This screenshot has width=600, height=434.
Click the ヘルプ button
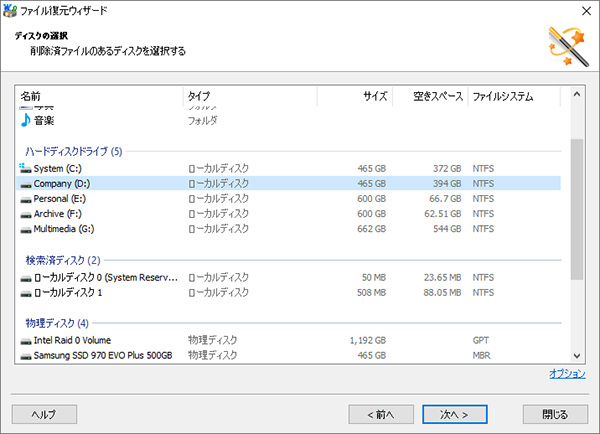(x=44, y=414)
